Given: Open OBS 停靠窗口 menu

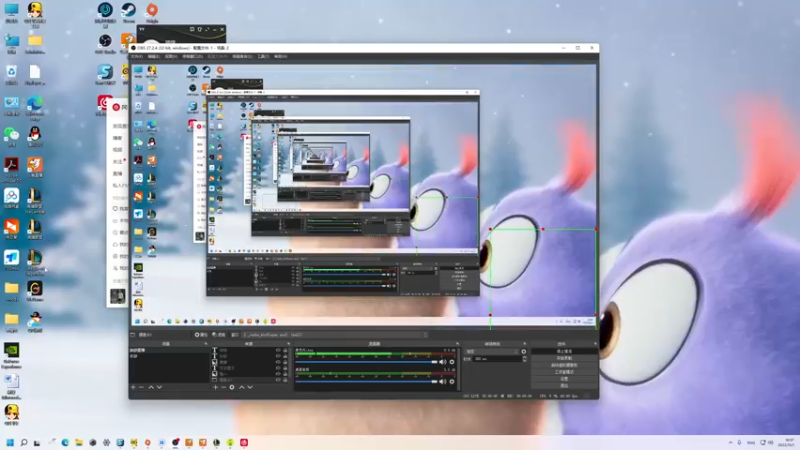Looking at the screenshot, I should (x=192, y=56).
